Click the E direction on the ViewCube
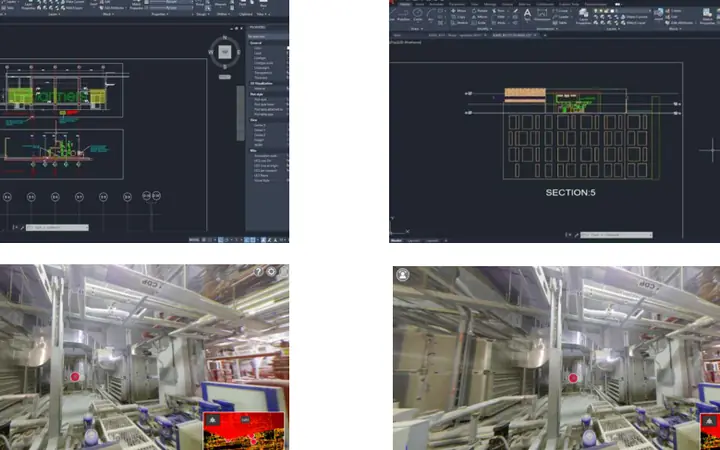 tap(239, 52)
